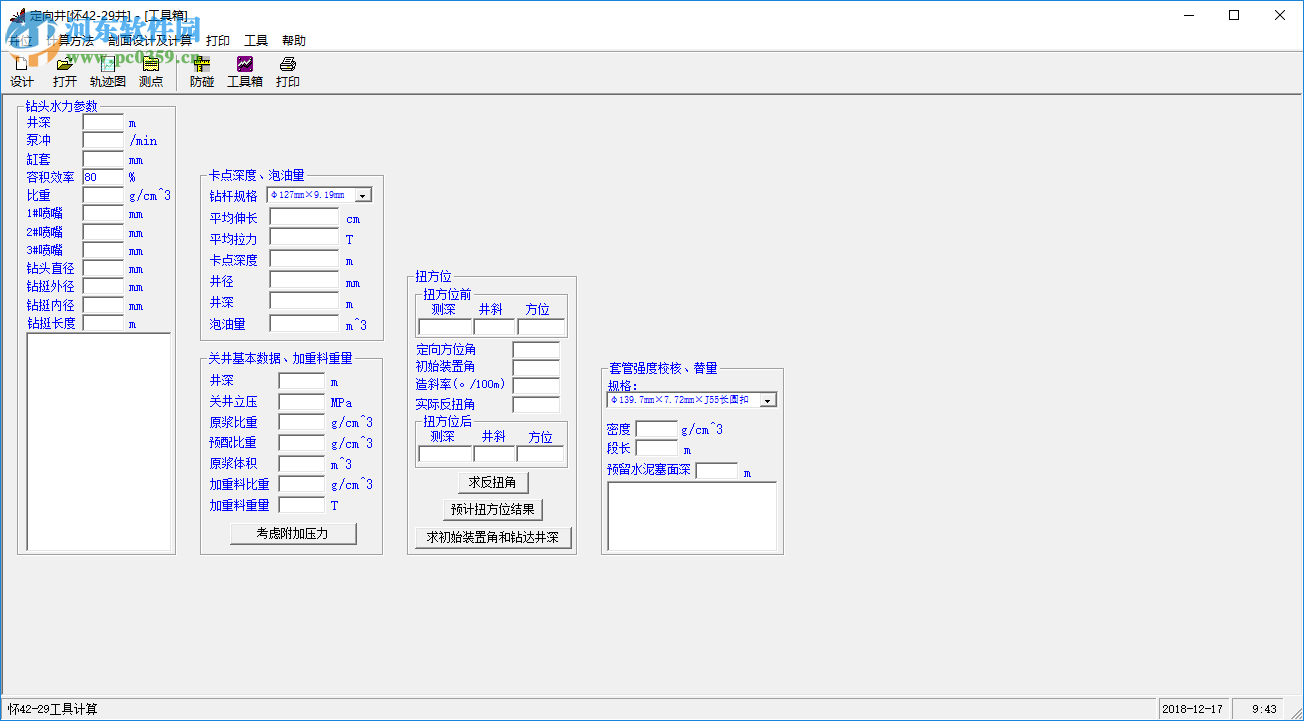Focus the 井斜 field under 扭方位后
This screenshot has width=1304, height=721.
(494, 454)
